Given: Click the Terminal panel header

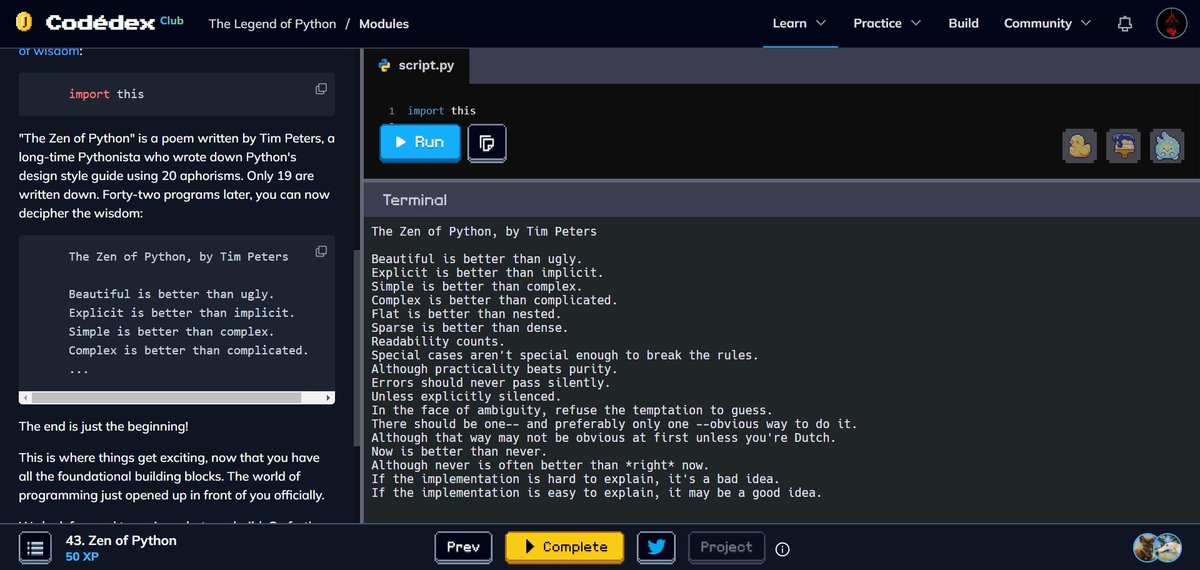Looking at the screenshot, I should pos(781,200).
